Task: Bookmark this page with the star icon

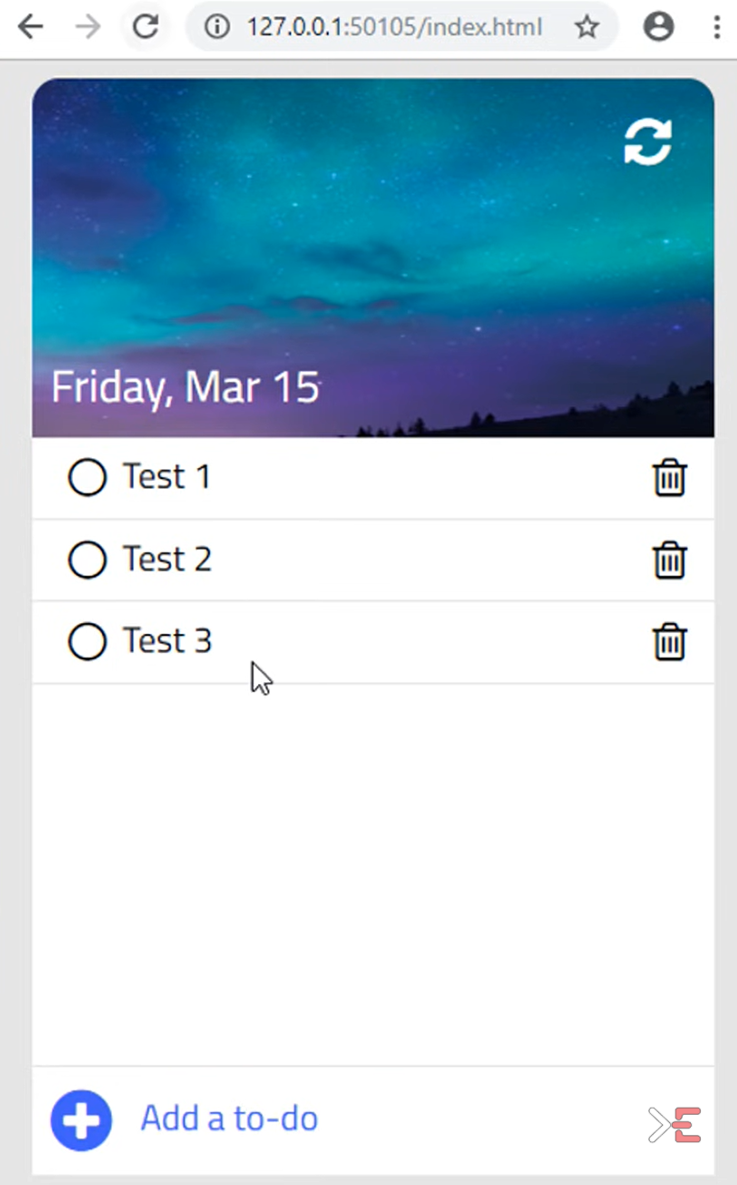Action: point(587,27)
